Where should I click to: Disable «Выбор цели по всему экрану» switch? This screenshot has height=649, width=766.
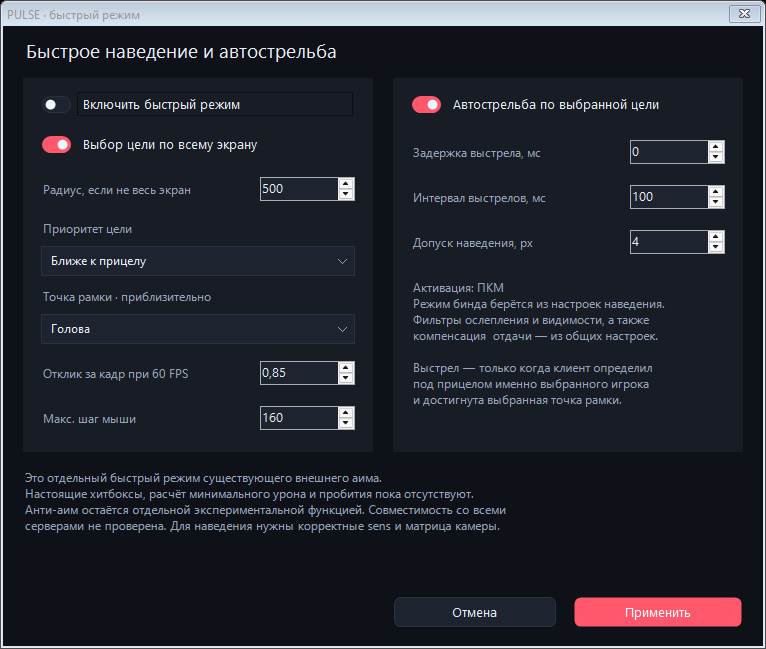click(x=56, y=145)
